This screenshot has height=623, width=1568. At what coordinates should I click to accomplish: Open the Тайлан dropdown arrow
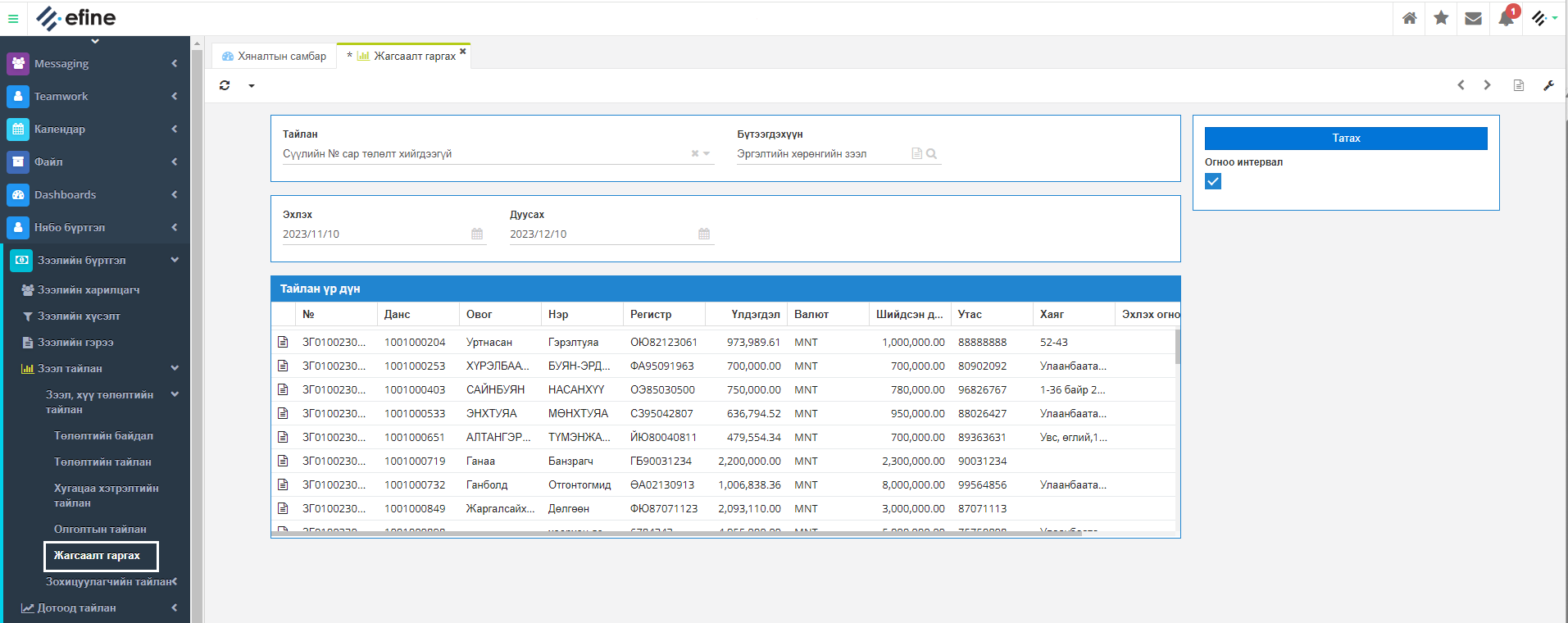[707, 153]
